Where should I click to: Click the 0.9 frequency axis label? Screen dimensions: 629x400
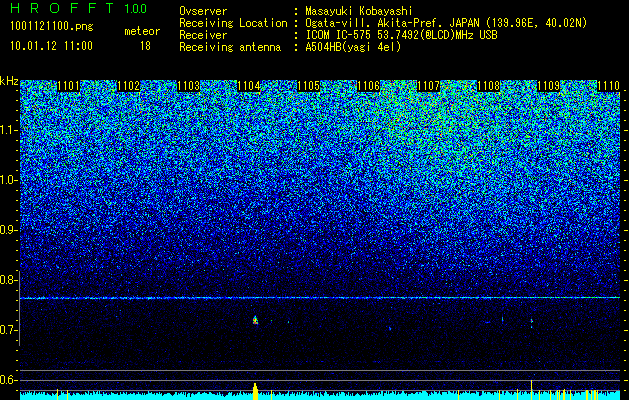8,230
